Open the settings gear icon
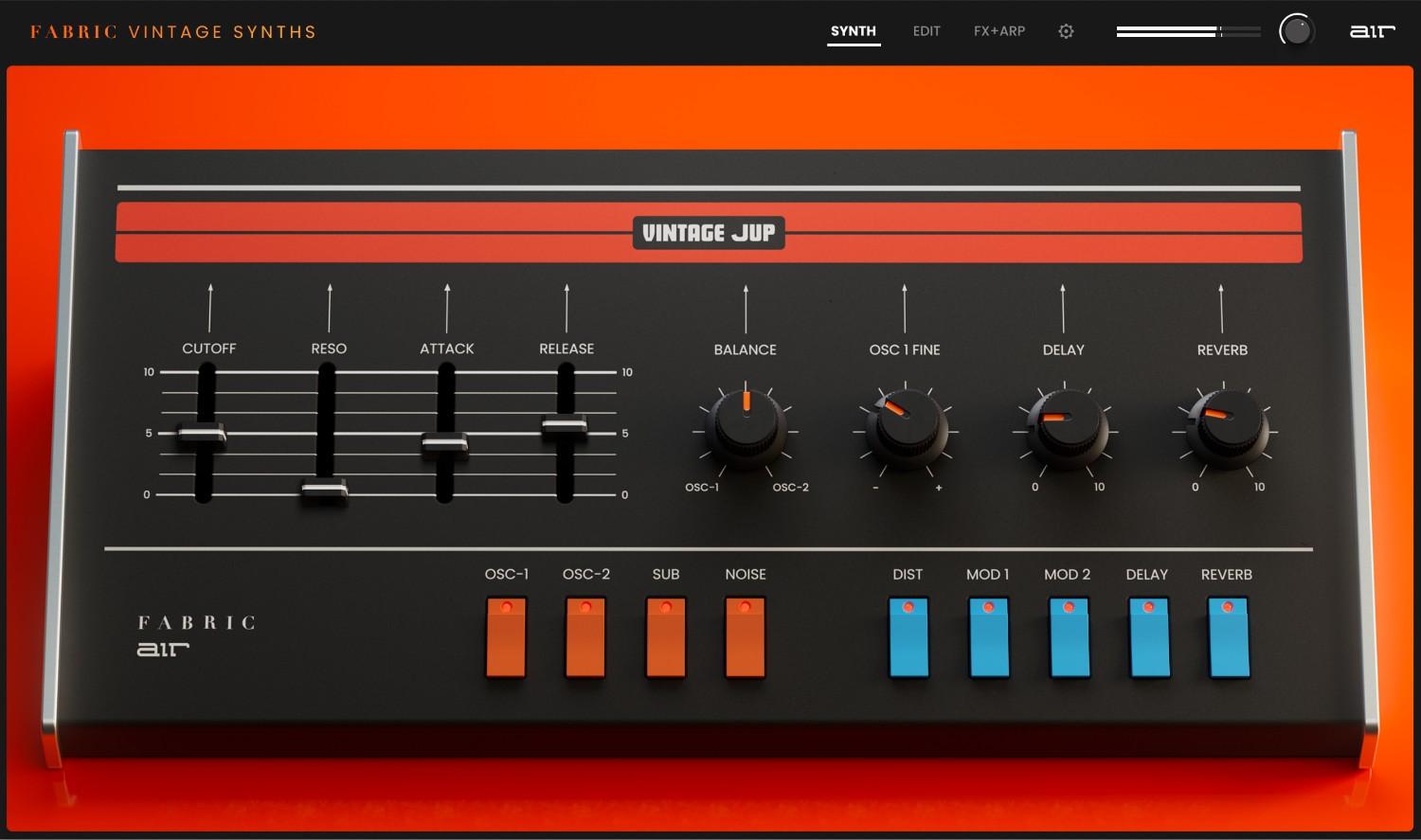 tap(1065, 31)
